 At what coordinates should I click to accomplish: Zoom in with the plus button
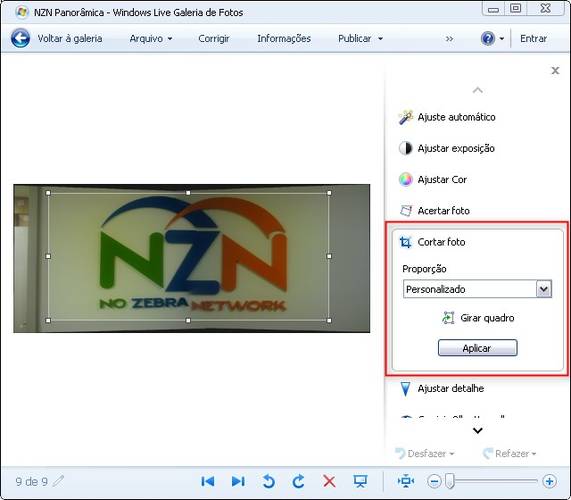tap(550, 481)
